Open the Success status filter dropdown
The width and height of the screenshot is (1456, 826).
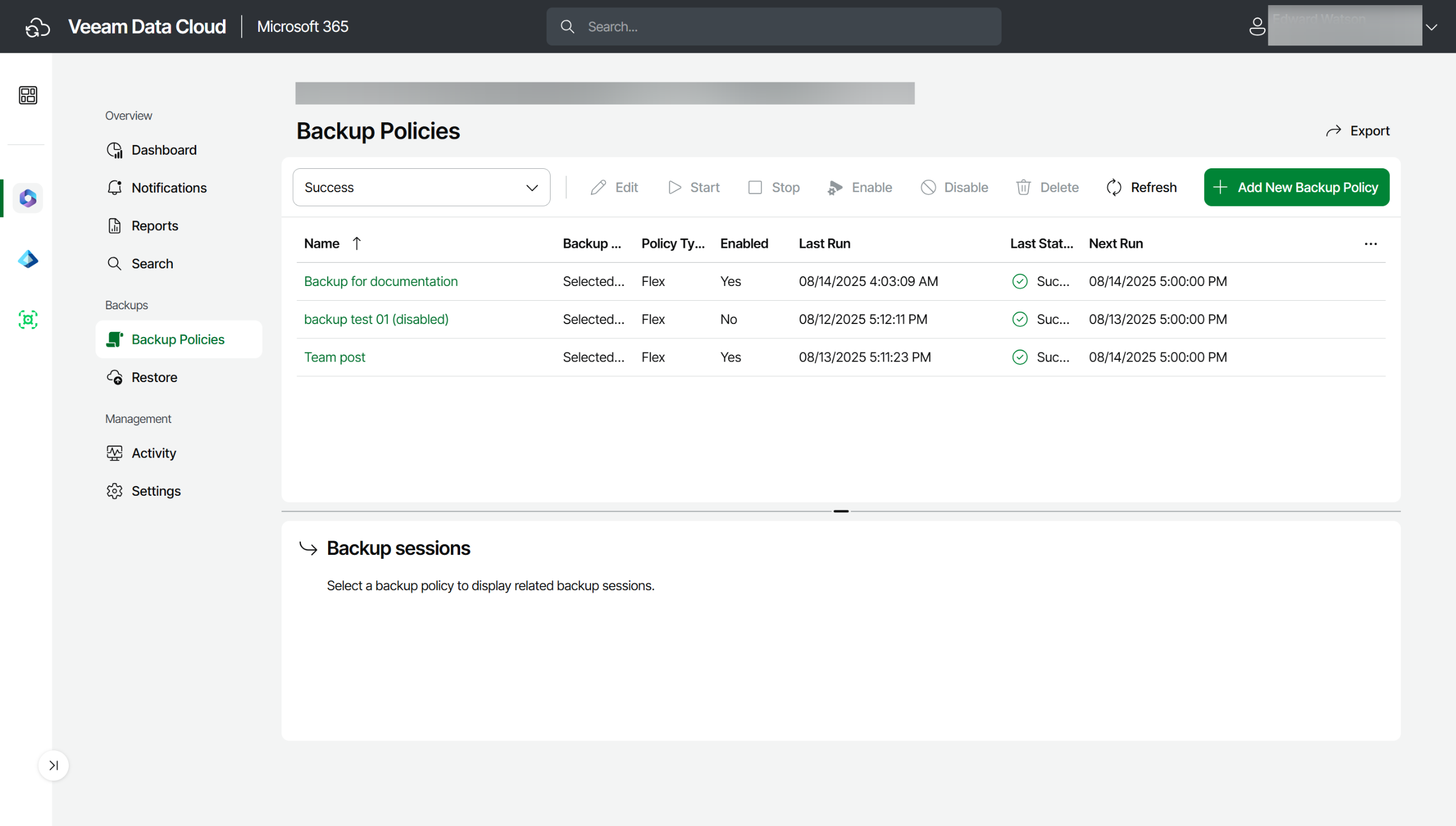click(x=421, y=188)
